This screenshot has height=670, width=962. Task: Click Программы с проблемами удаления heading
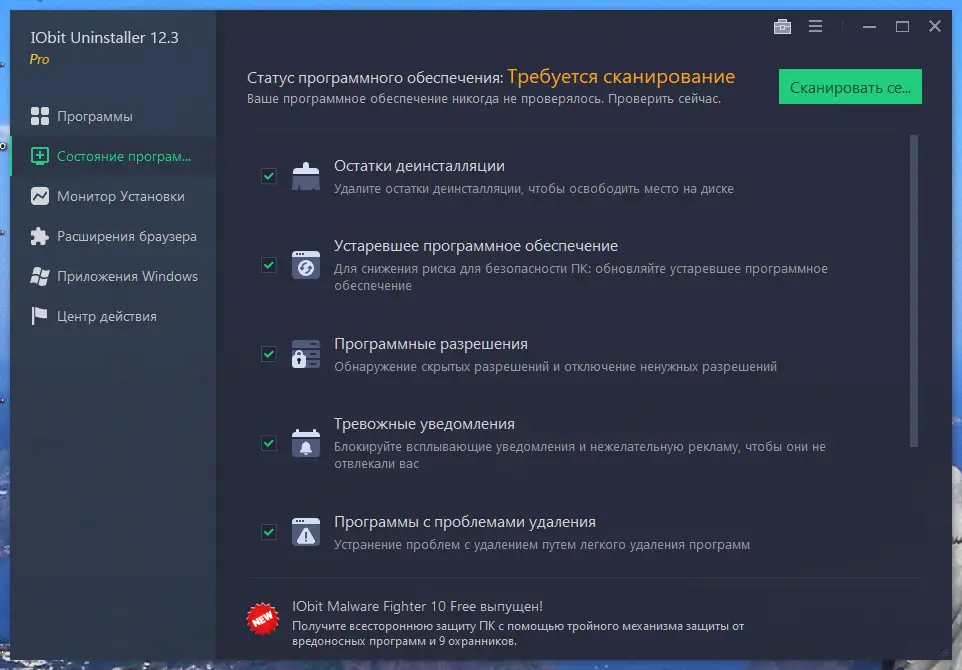[465, 522]
